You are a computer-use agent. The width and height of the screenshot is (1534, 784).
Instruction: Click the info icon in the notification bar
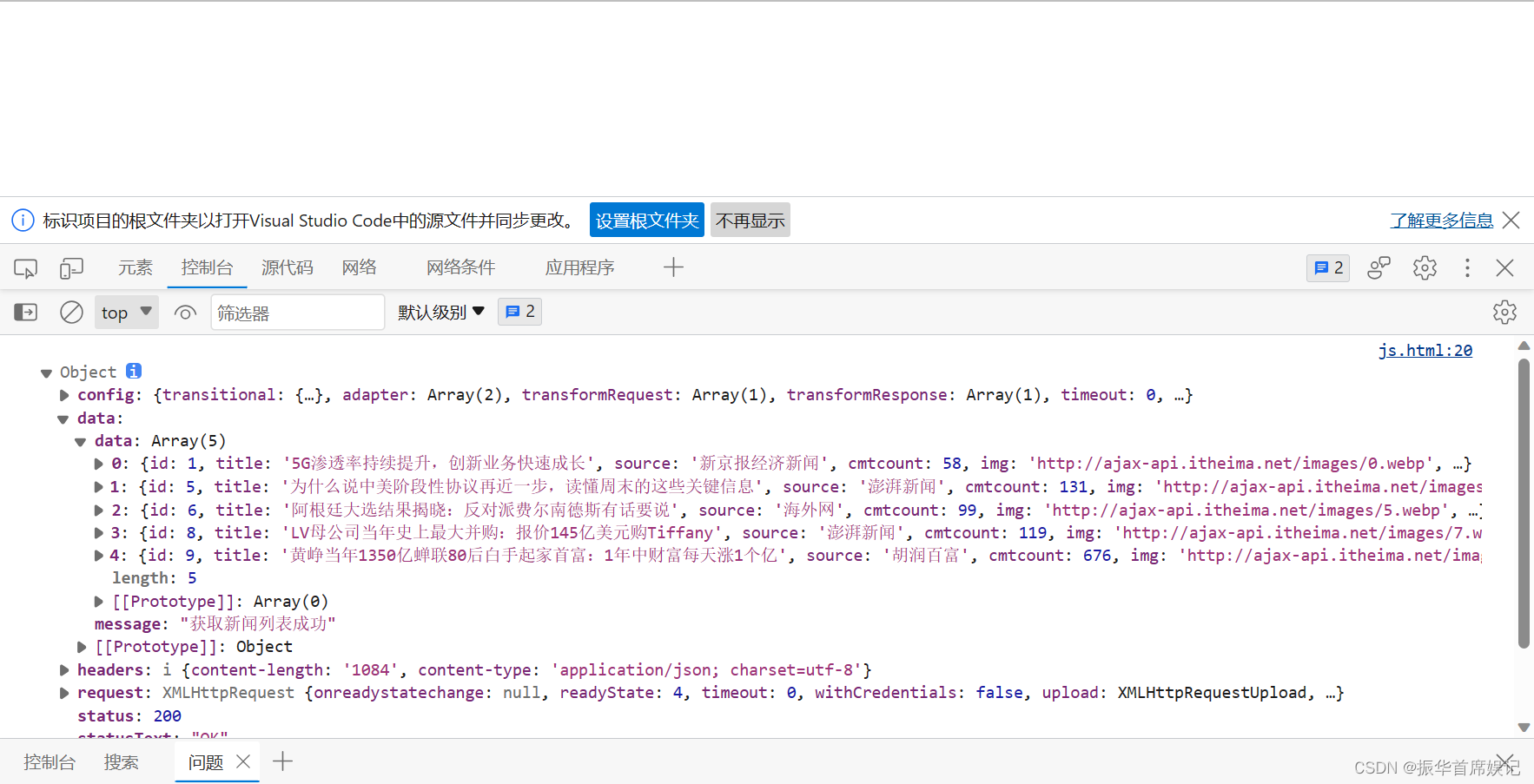click(23, 221)
